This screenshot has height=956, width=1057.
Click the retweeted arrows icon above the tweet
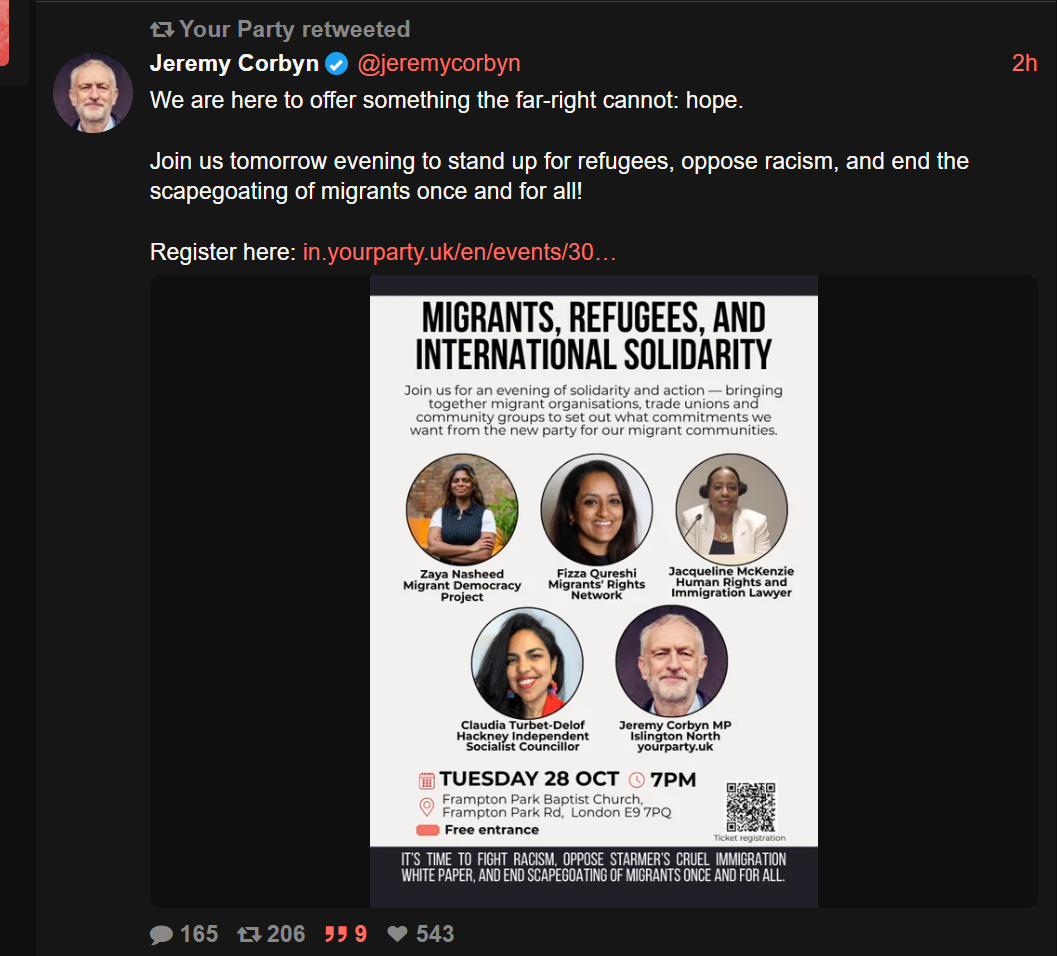[x=162, y=30]
